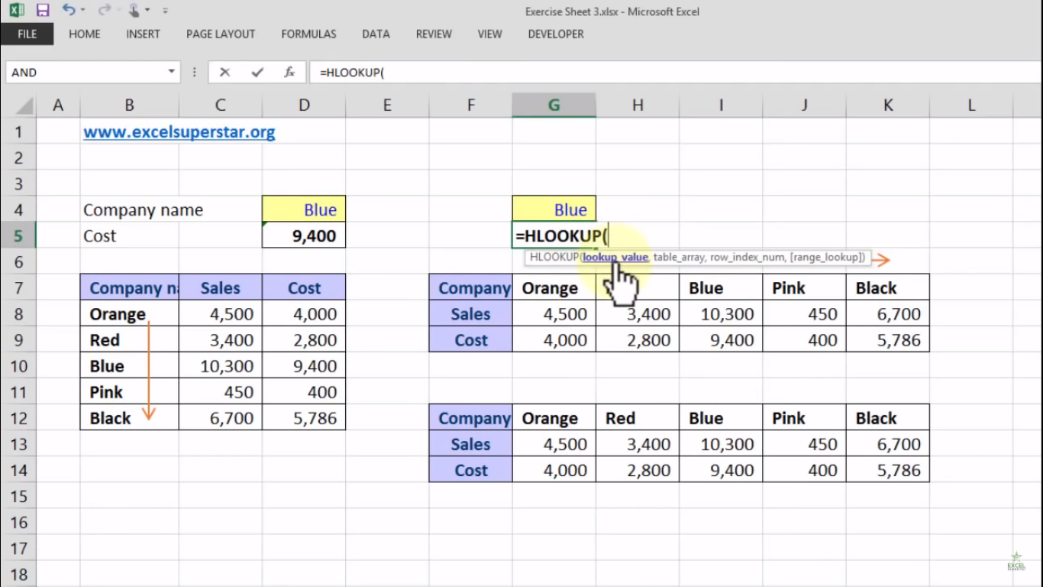Image resolution: width=1043 pixels, height=587 pixels.
Task: Expand the Name Box dropdown arrow
Action: [x=171, y=72]
